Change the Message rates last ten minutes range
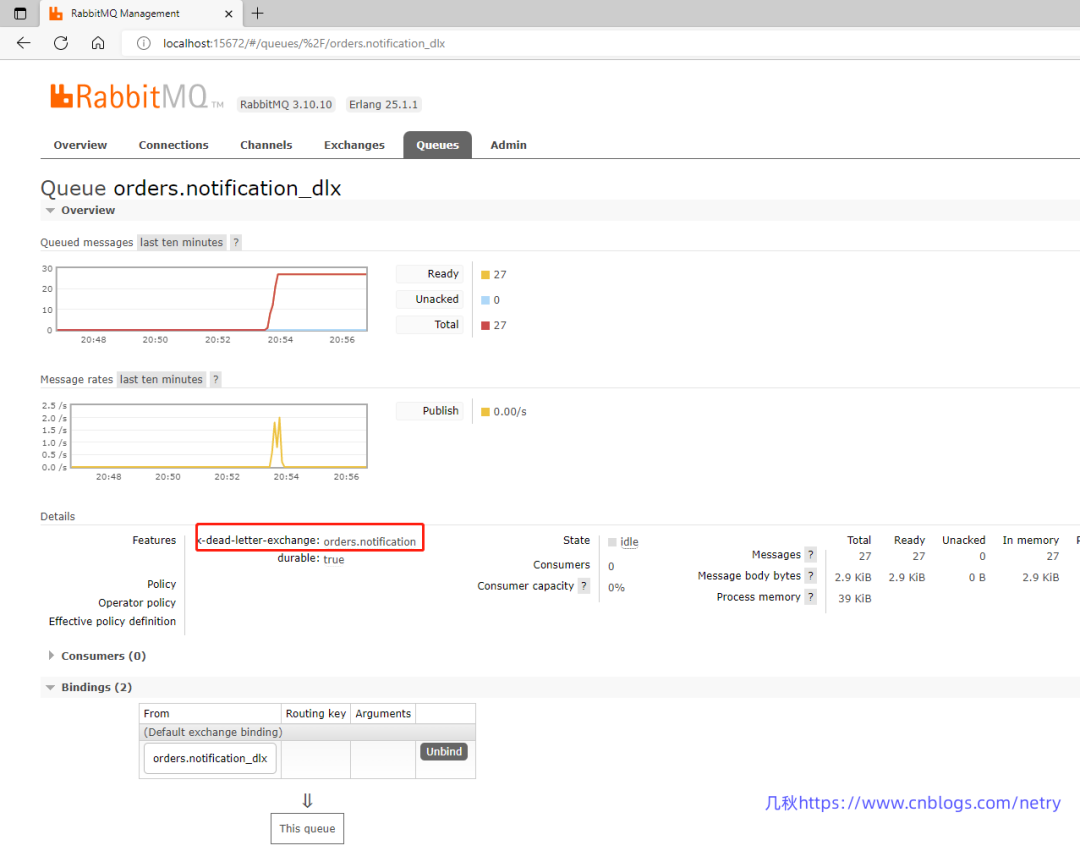This screenshot has width=1080, height=851. (161, 379)
